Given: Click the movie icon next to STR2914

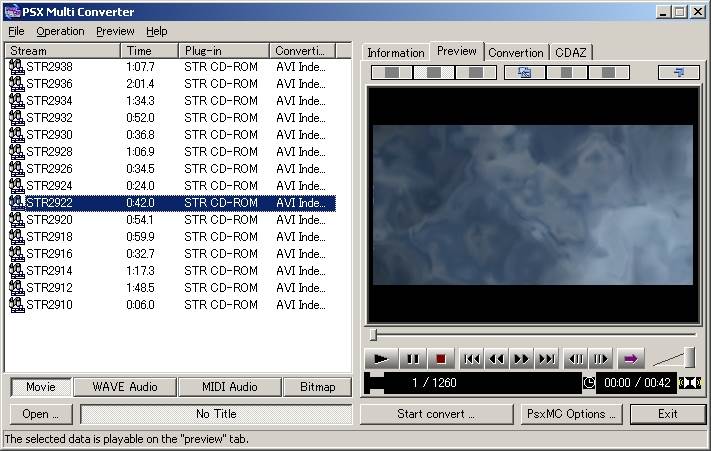Looking at the screenshot, I should [x=17, y=271].
